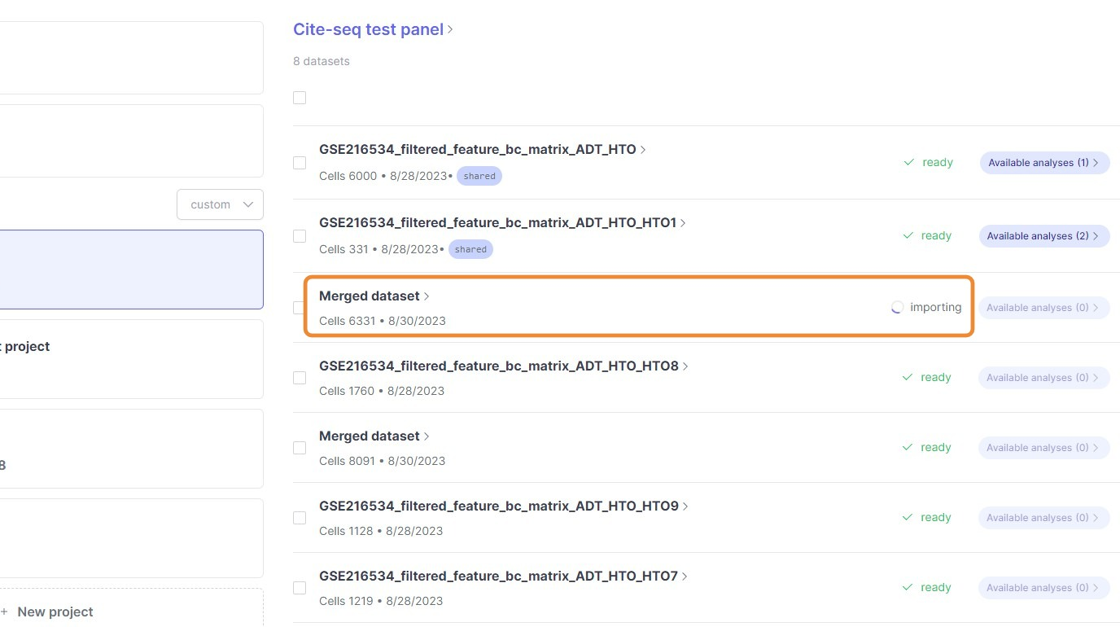Image resolution: width=1120 pixels, height=627 pixels.
Task: Click the importing spinner icon
Action: [897, 308]
